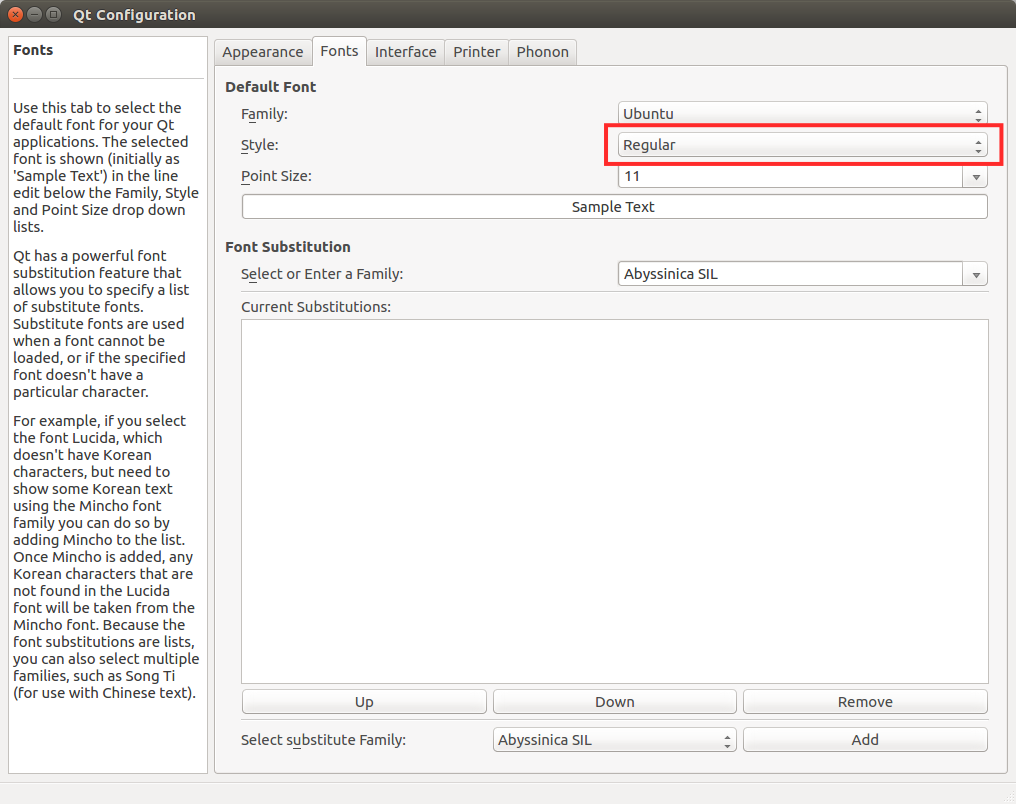The width and height of the screenshot is (1016, 804).
Task: Click the Sample Text preview field
Action: tap(614, 207)
